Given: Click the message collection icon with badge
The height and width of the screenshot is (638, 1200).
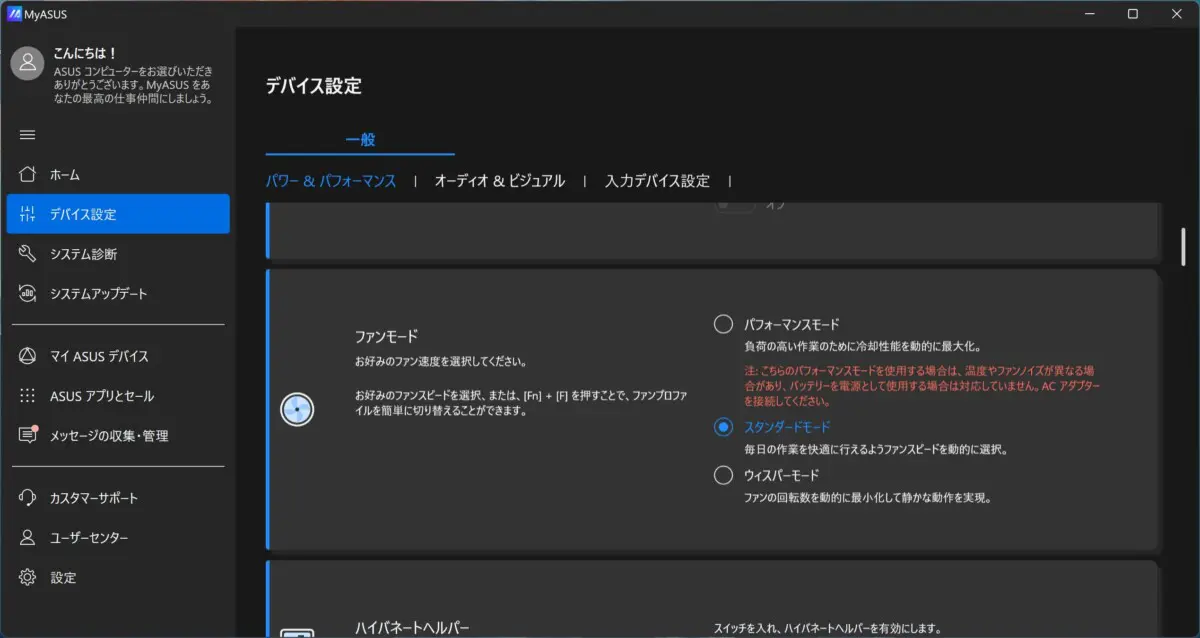Looking at the screenshot, I should (28, 435).
